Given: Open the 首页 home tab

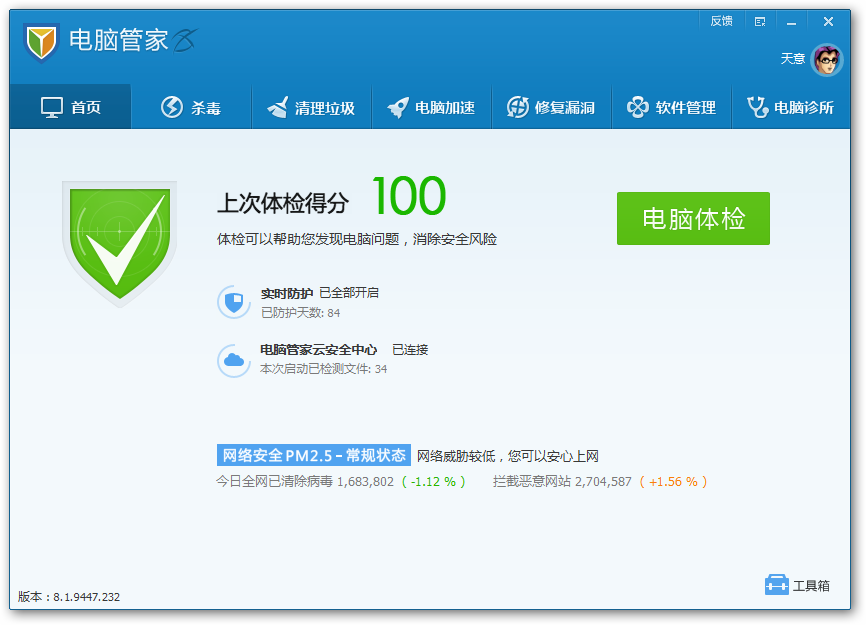Looking at the screenshot, I should [x=71, y=107].
